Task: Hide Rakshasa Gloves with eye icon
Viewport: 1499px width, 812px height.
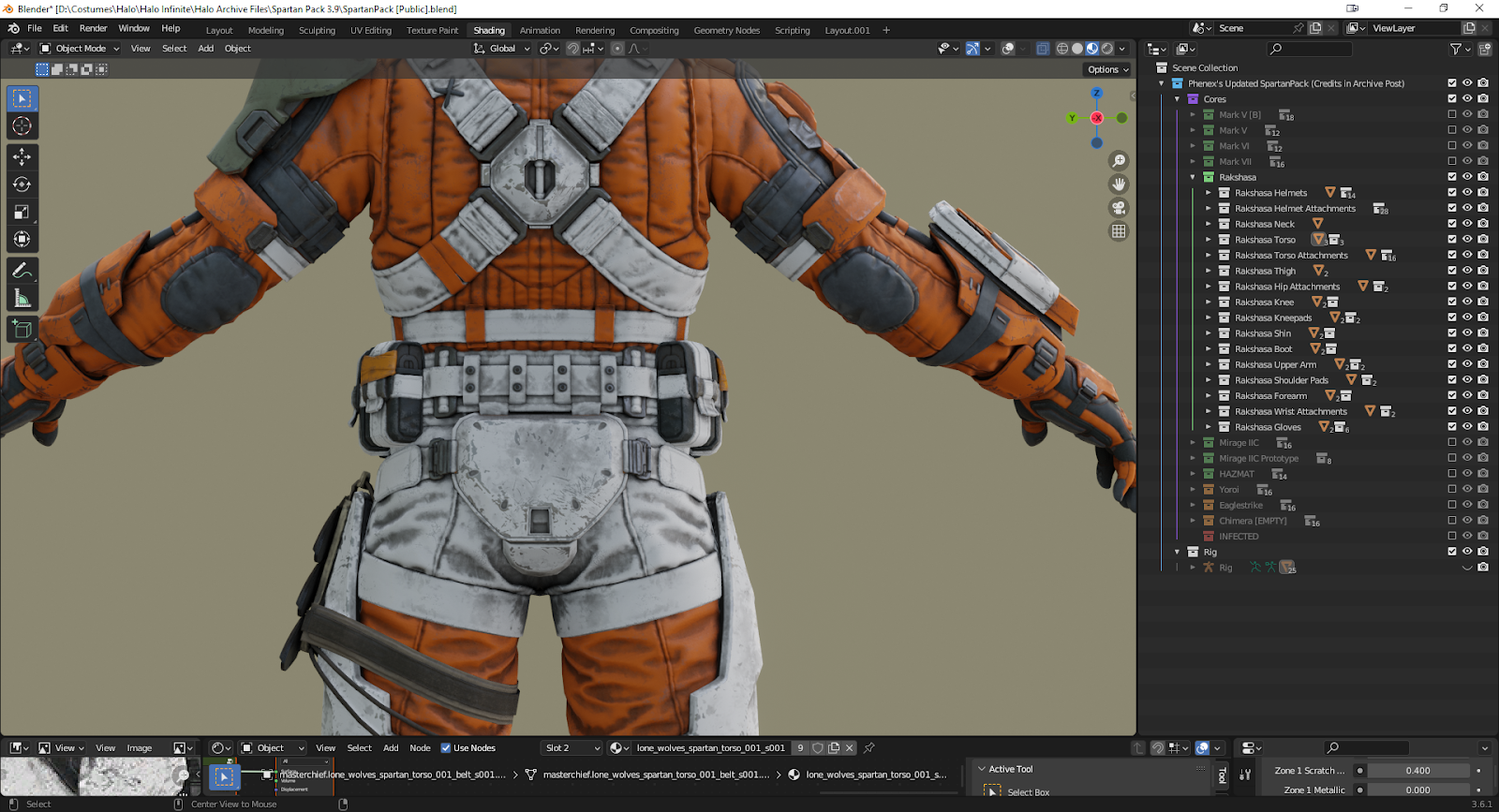Action: [x=1467, y=427]
